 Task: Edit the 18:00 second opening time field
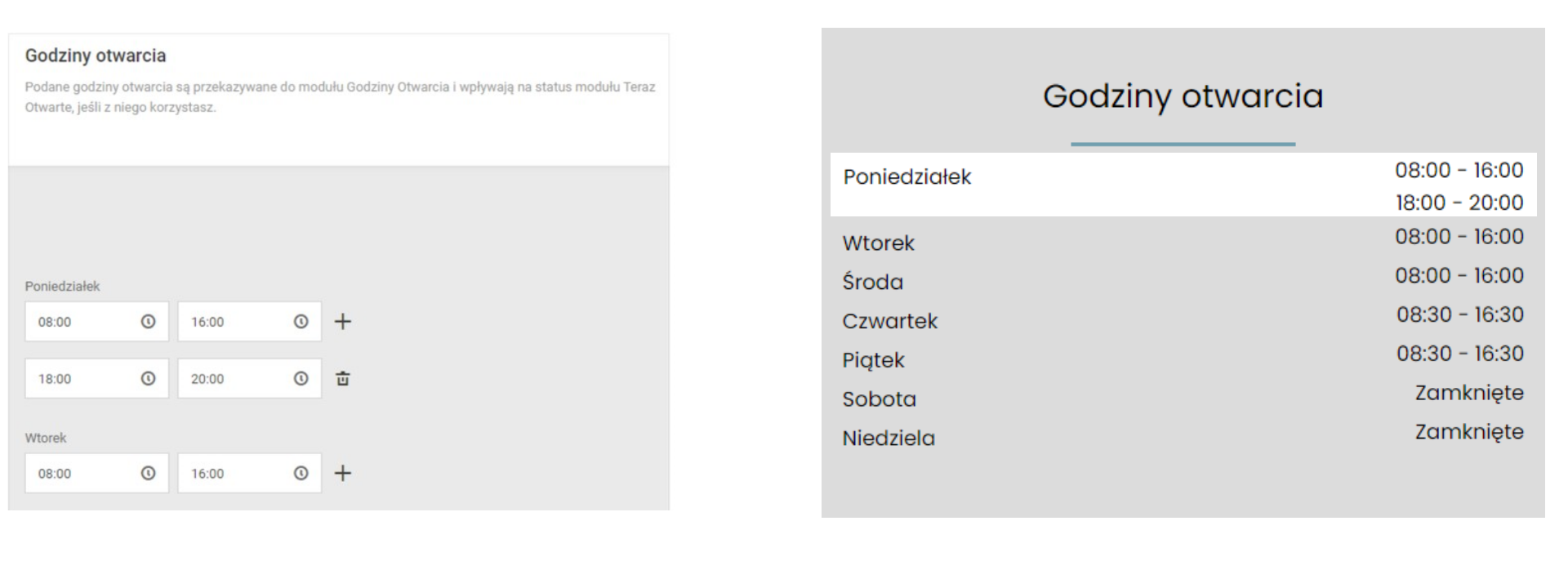coord(96,379)
